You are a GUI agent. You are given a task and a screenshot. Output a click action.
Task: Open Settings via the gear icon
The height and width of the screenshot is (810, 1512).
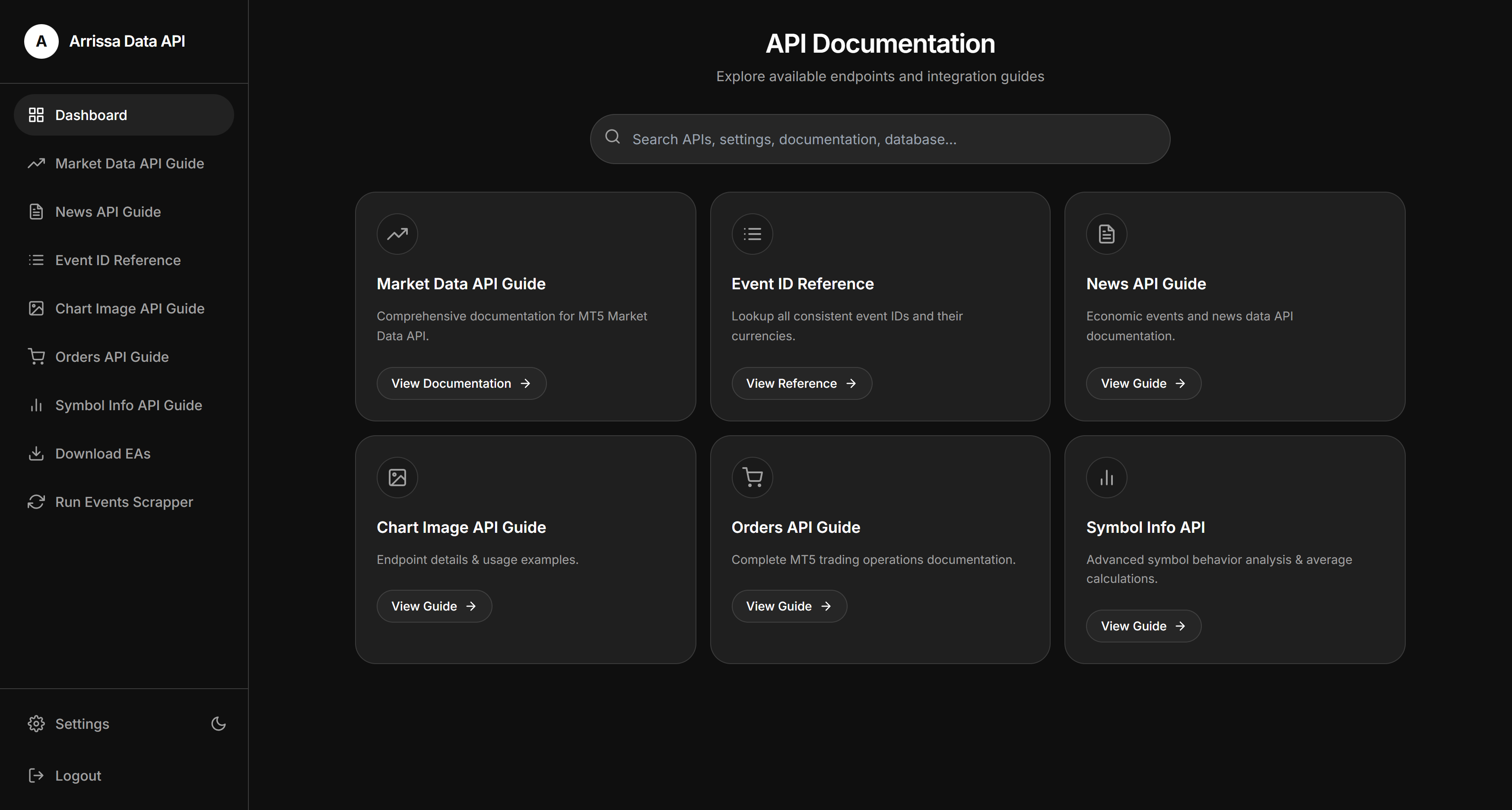(36, 723)
